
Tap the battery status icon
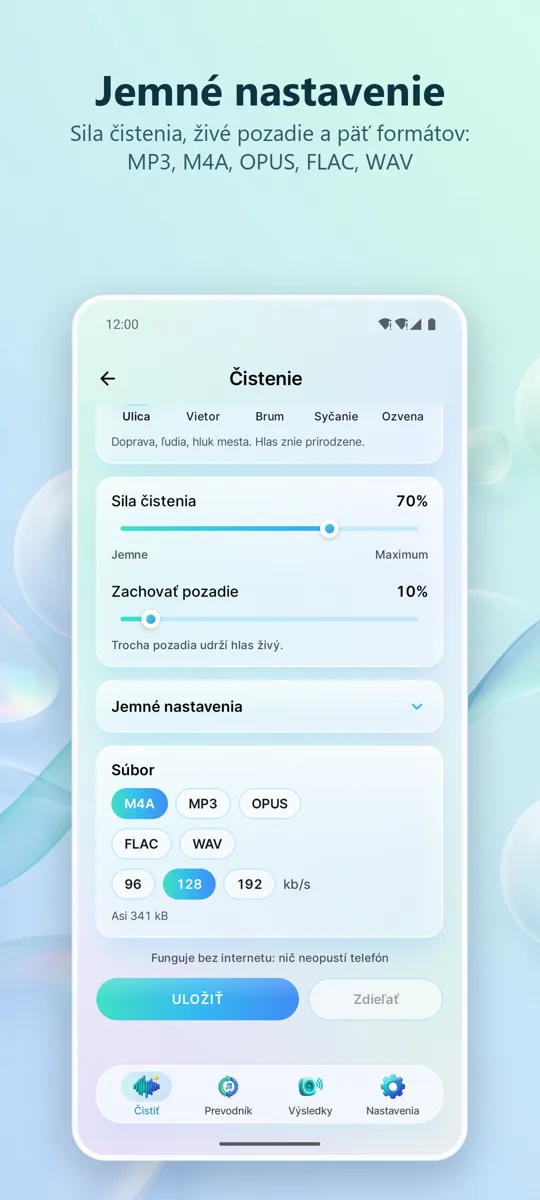point(432,324)
